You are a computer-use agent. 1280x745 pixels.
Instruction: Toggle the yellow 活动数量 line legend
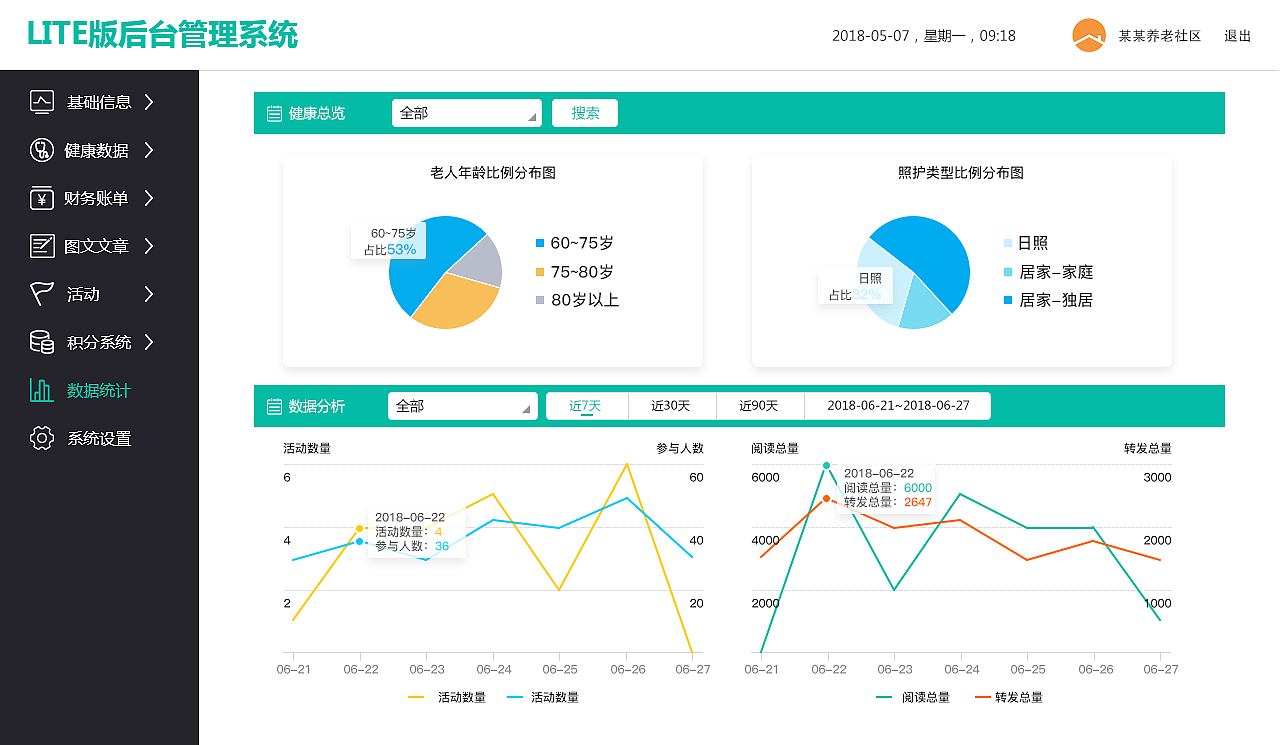pyautogui.click(x=447, y=697)
